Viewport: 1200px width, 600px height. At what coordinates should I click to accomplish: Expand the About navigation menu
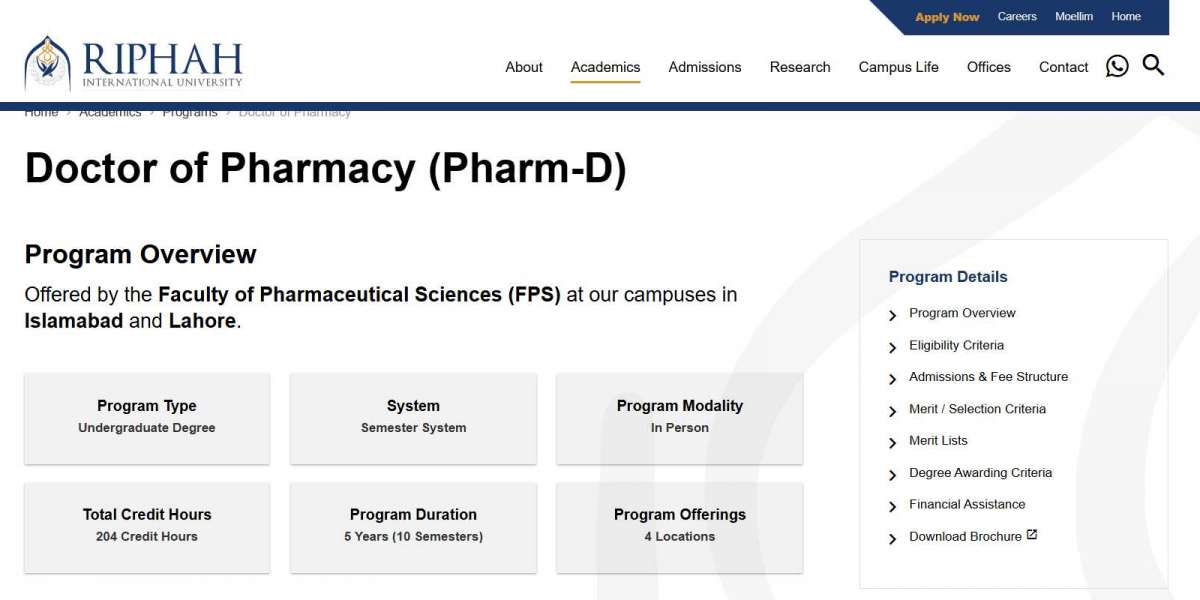tap(524, 67)
